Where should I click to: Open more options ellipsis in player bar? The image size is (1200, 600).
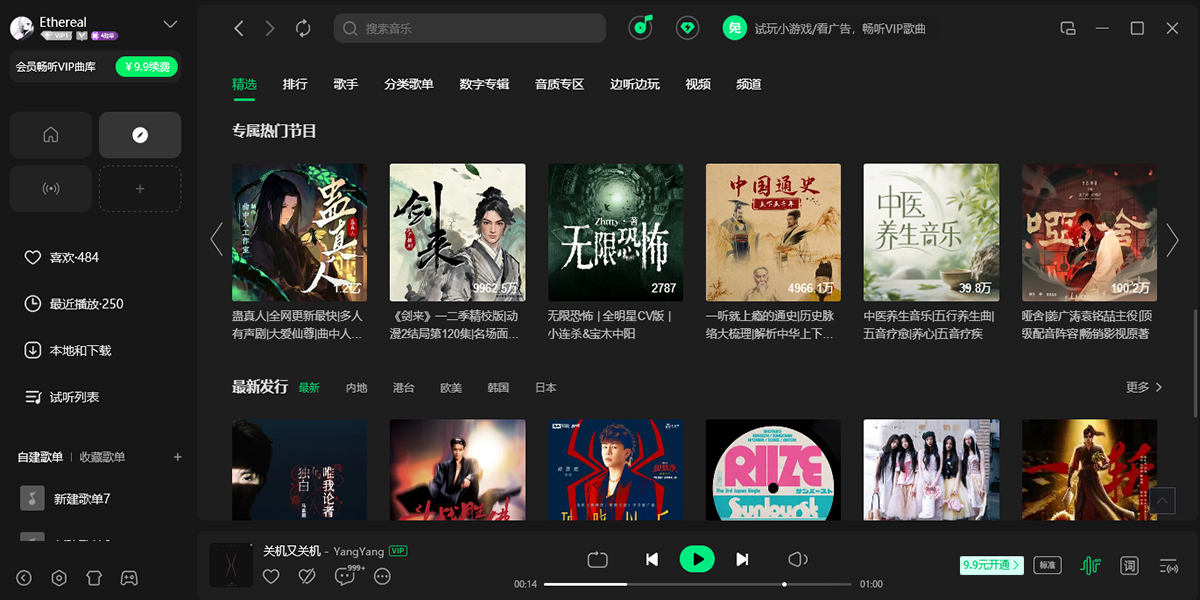click(382, 576)
